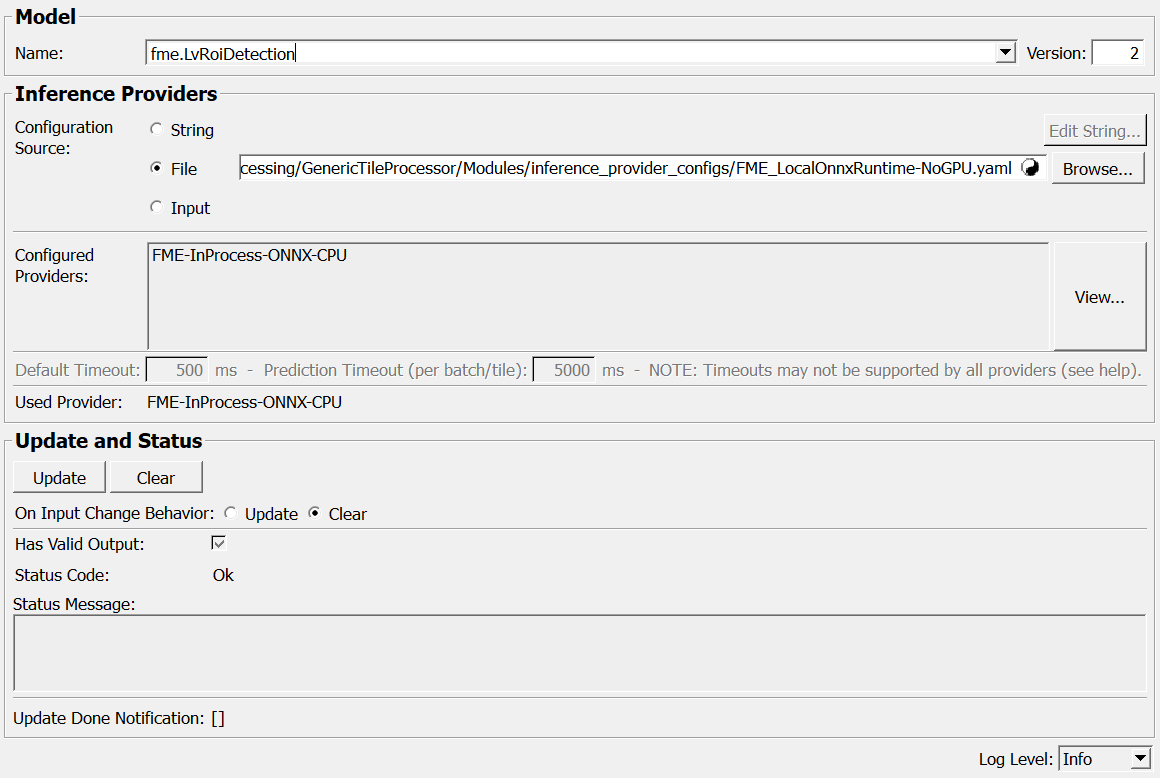The width and height of the screenshot is (1160, 778).
Task: Click Browse to choose config file
Action: pyautogui.click(x=1097, y=169)
